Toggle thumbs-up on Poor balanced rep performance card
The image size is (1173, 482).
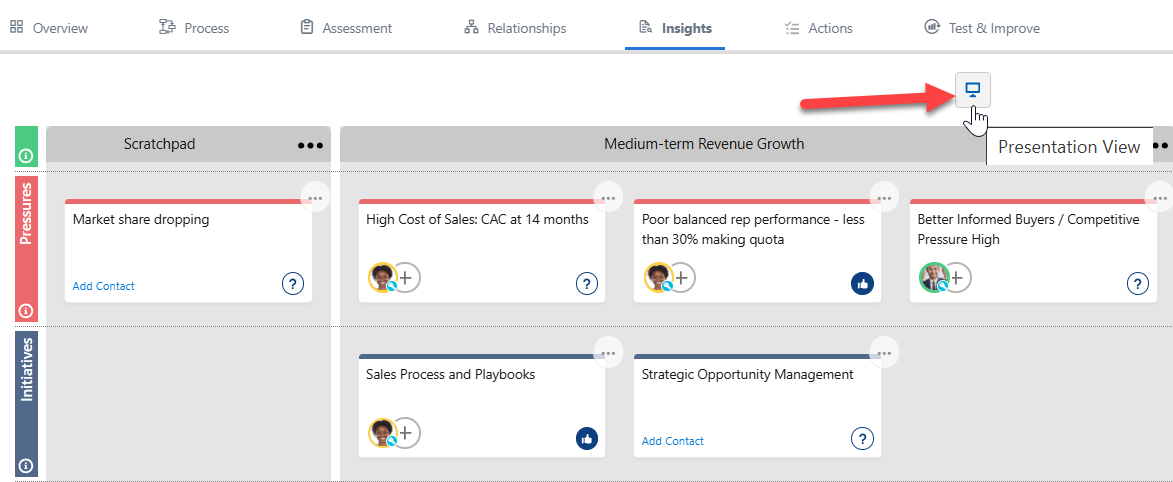coord(862,284)
